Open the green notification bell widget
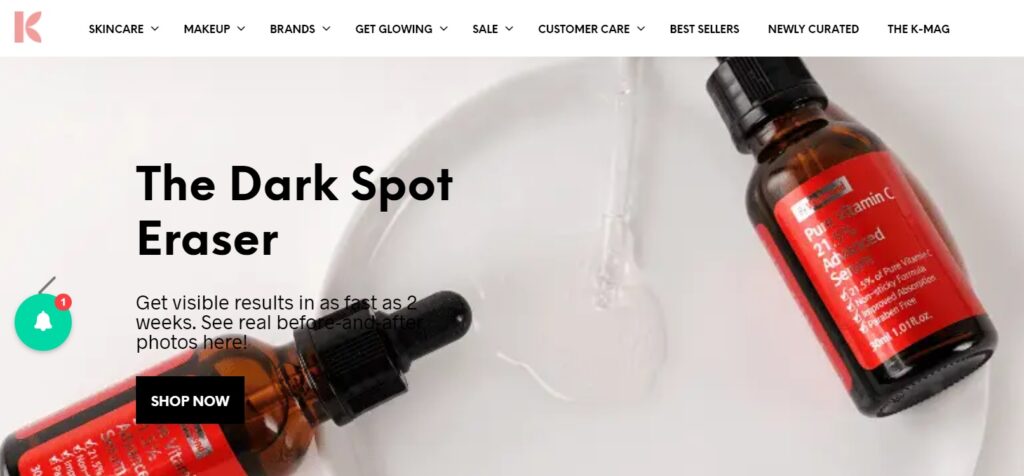The width and height of the screenshot is (1024, 476). pos(43,322)
